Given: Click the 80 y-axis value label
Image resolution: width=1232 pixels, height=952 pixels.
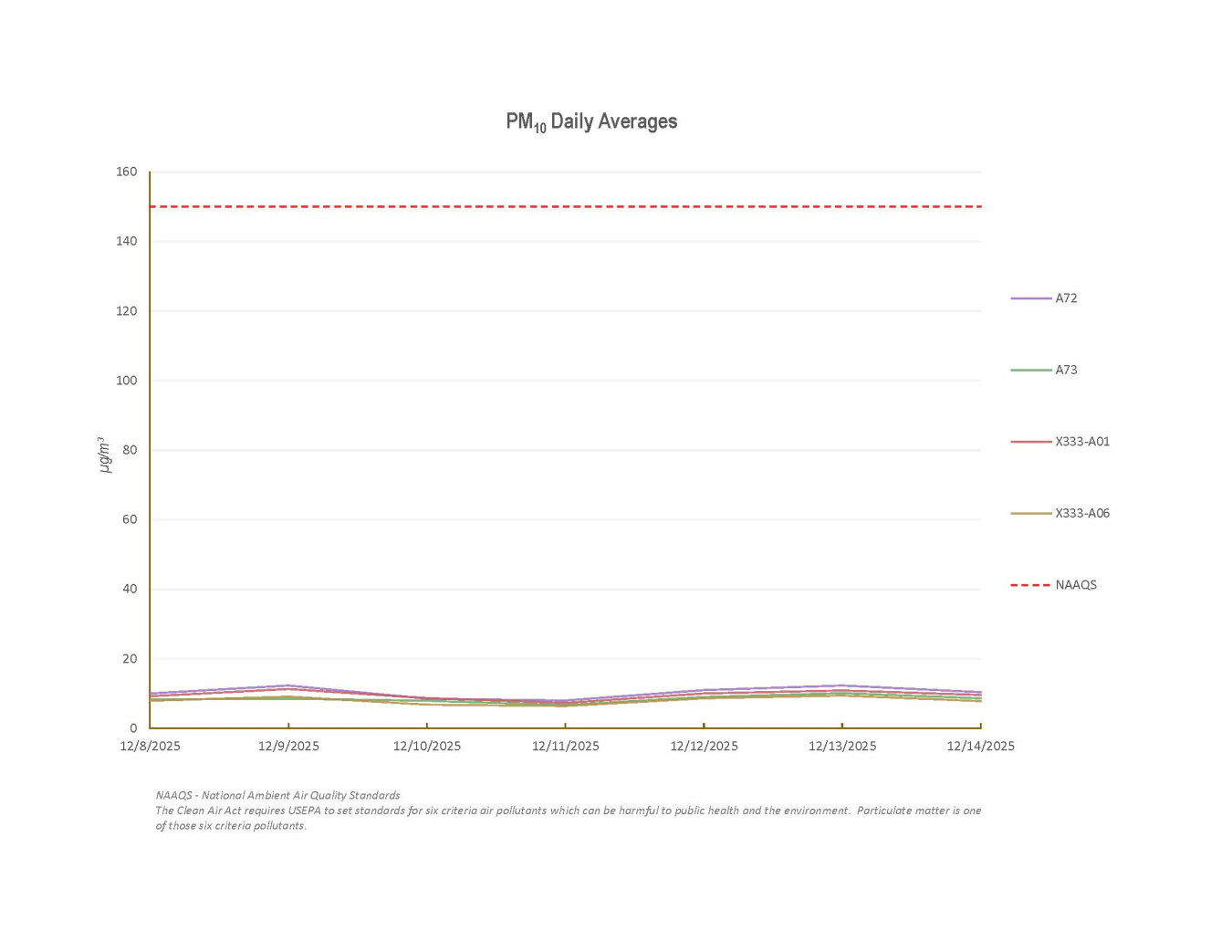Looking at the screenshot, I should tap(130, 450).
